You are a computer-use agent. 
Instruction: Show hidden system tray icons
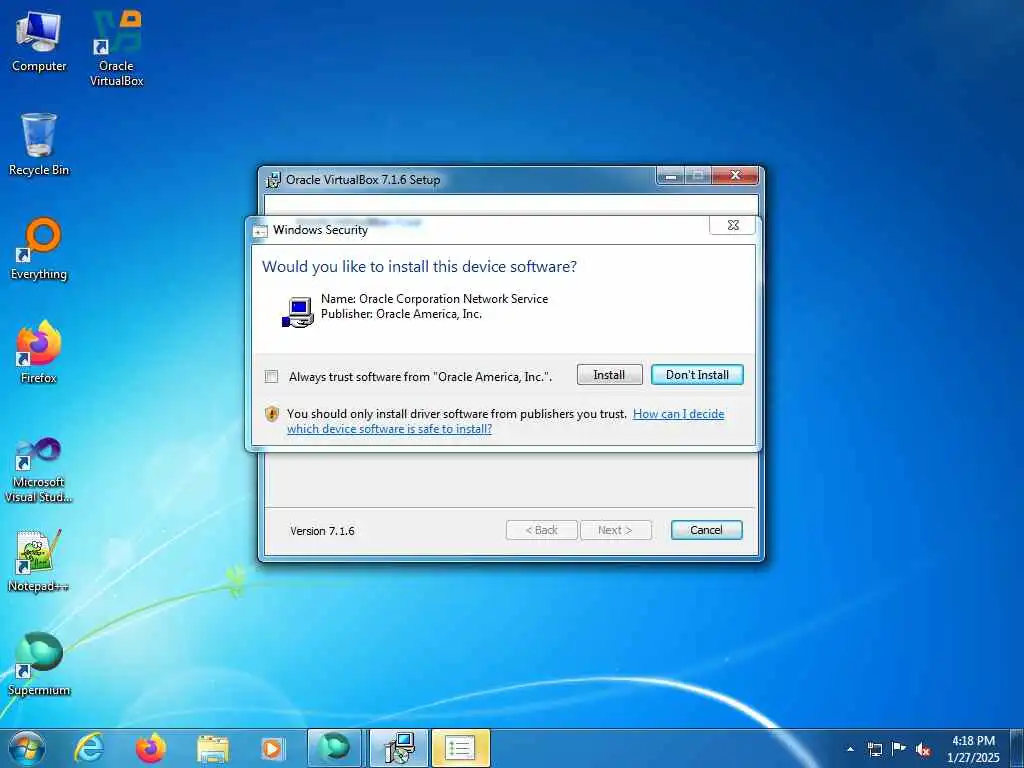tap(850, 749)
